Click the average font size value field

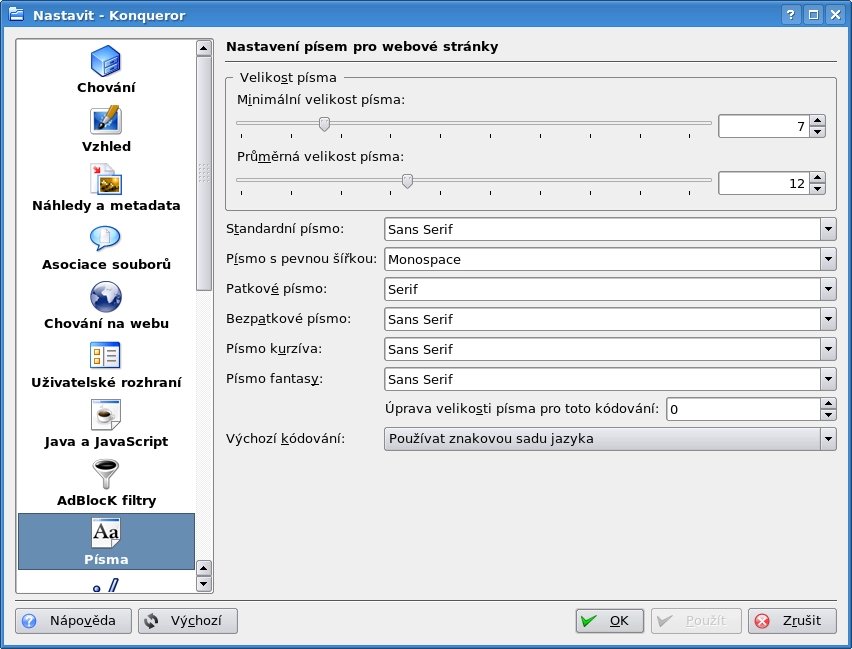coord(764,183)
